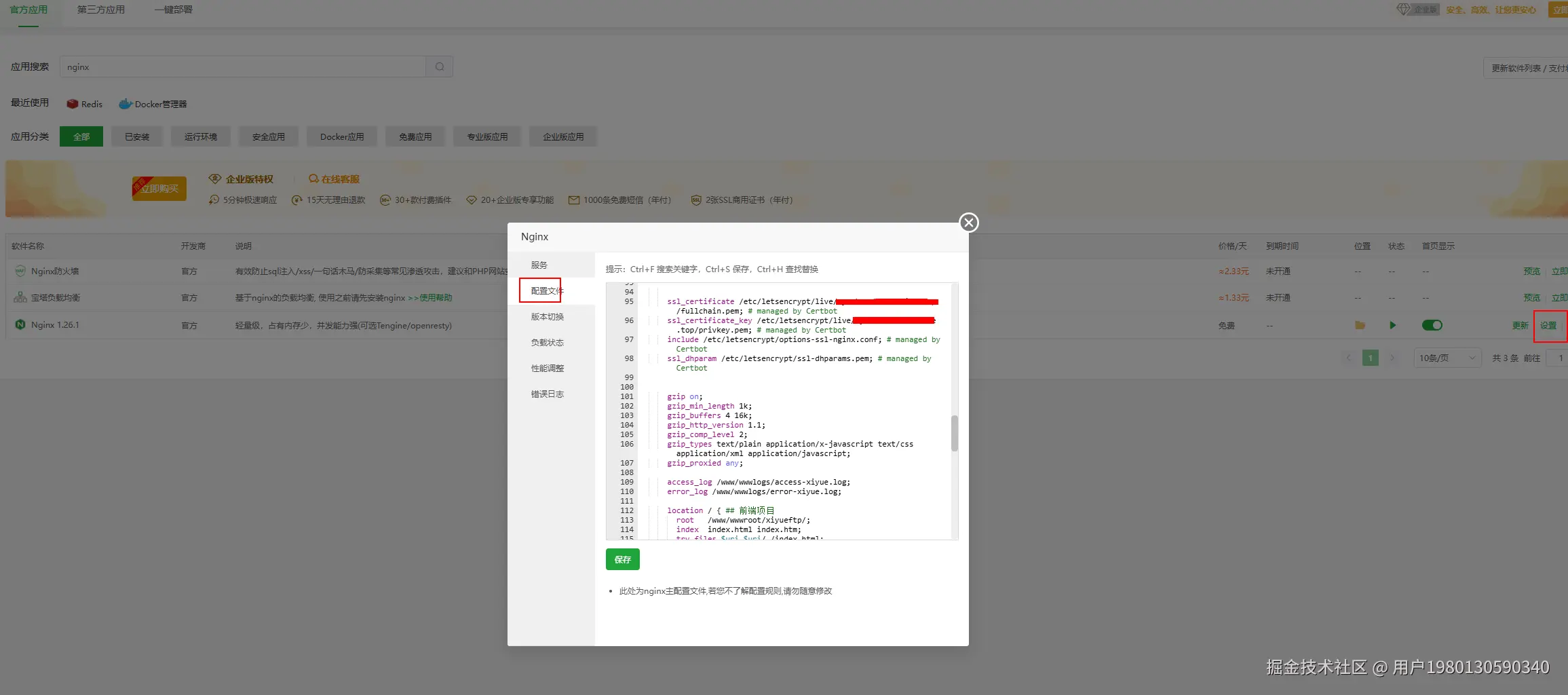Screen dimensions: 1568x695
Task: Click the search magnifier icon beside the nginx field
Action: pos(440,67)
